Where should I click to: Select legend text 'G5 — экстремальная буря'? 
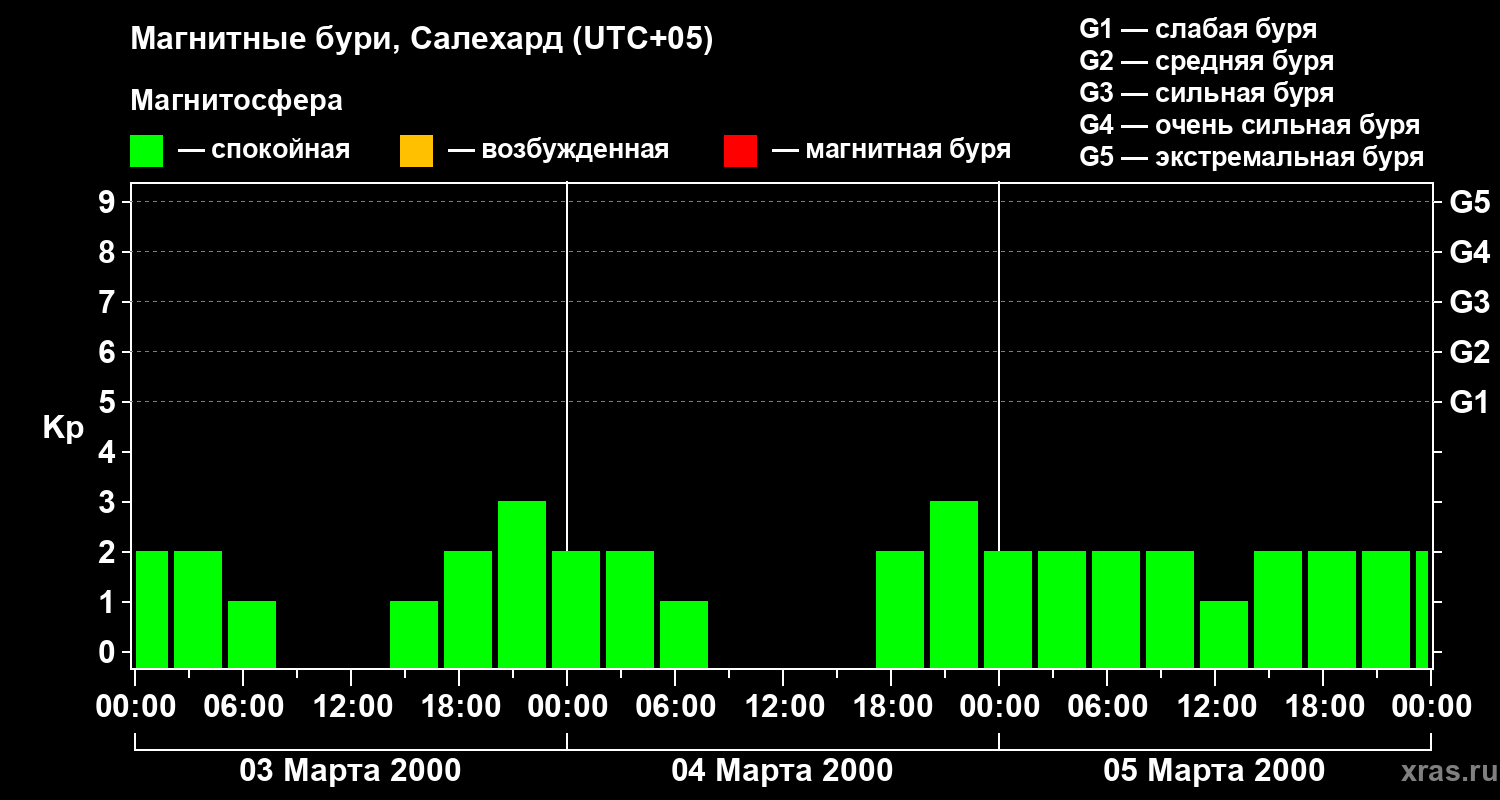1251,157
